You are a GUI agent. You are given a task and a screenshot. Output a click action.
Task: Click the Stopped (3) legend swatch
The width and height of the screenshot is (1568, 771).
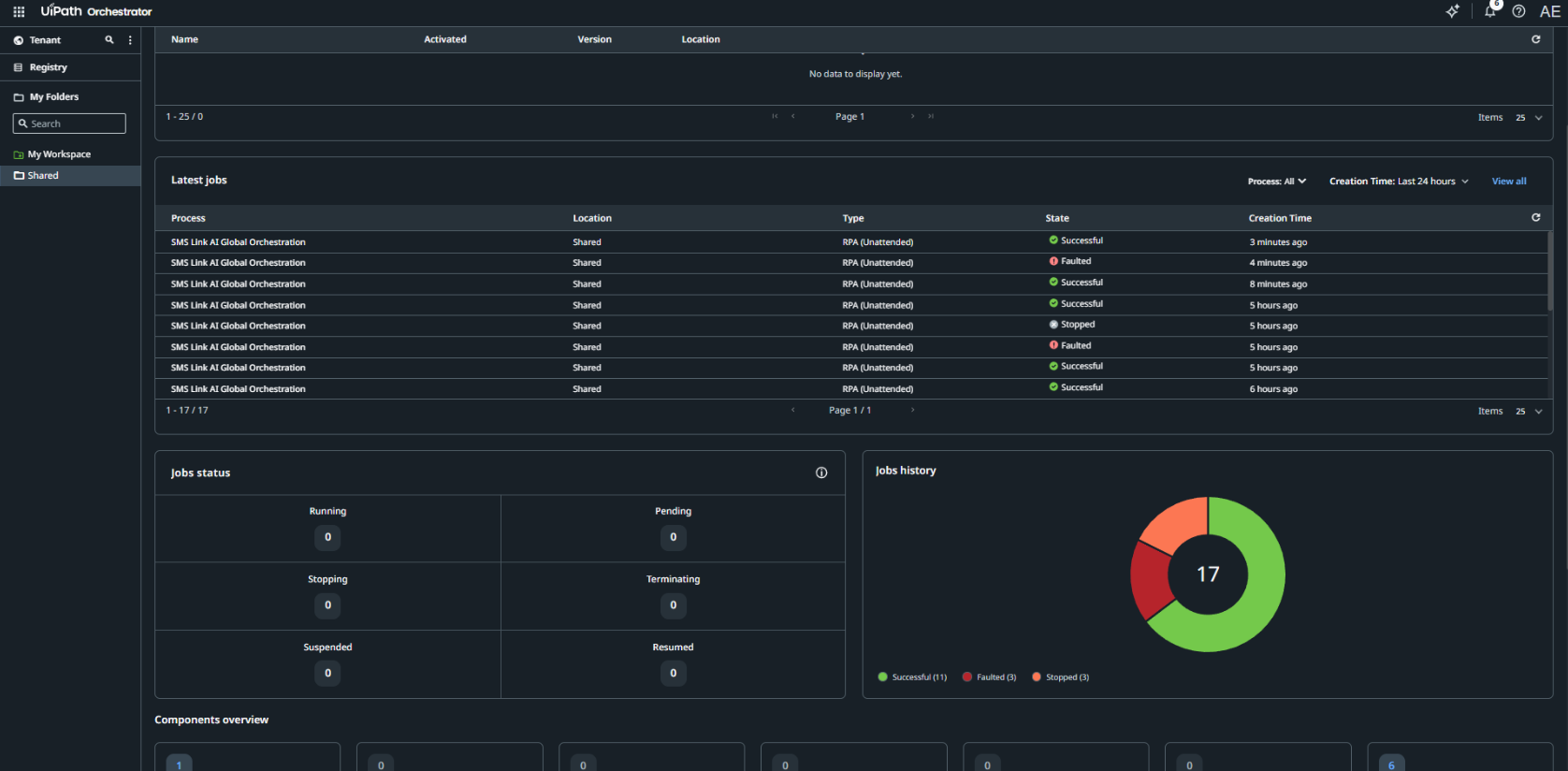click(x=1036, y=676)
